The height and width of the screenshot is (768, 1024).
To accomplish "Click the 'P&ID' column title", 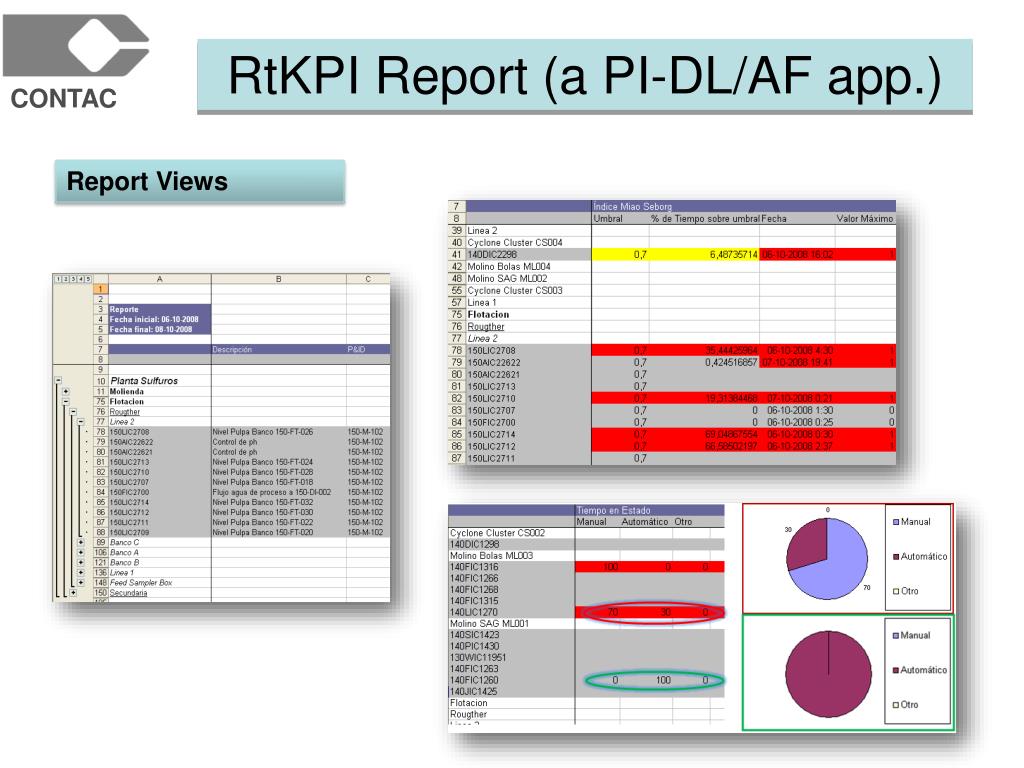I will pyautogui.click(x=357, y=350).
